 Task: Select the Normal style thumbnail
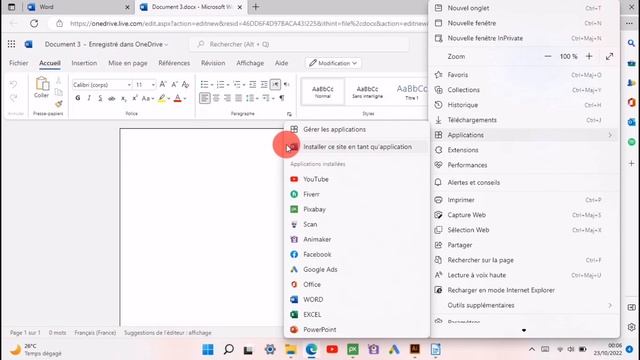[x=322, y=92]
